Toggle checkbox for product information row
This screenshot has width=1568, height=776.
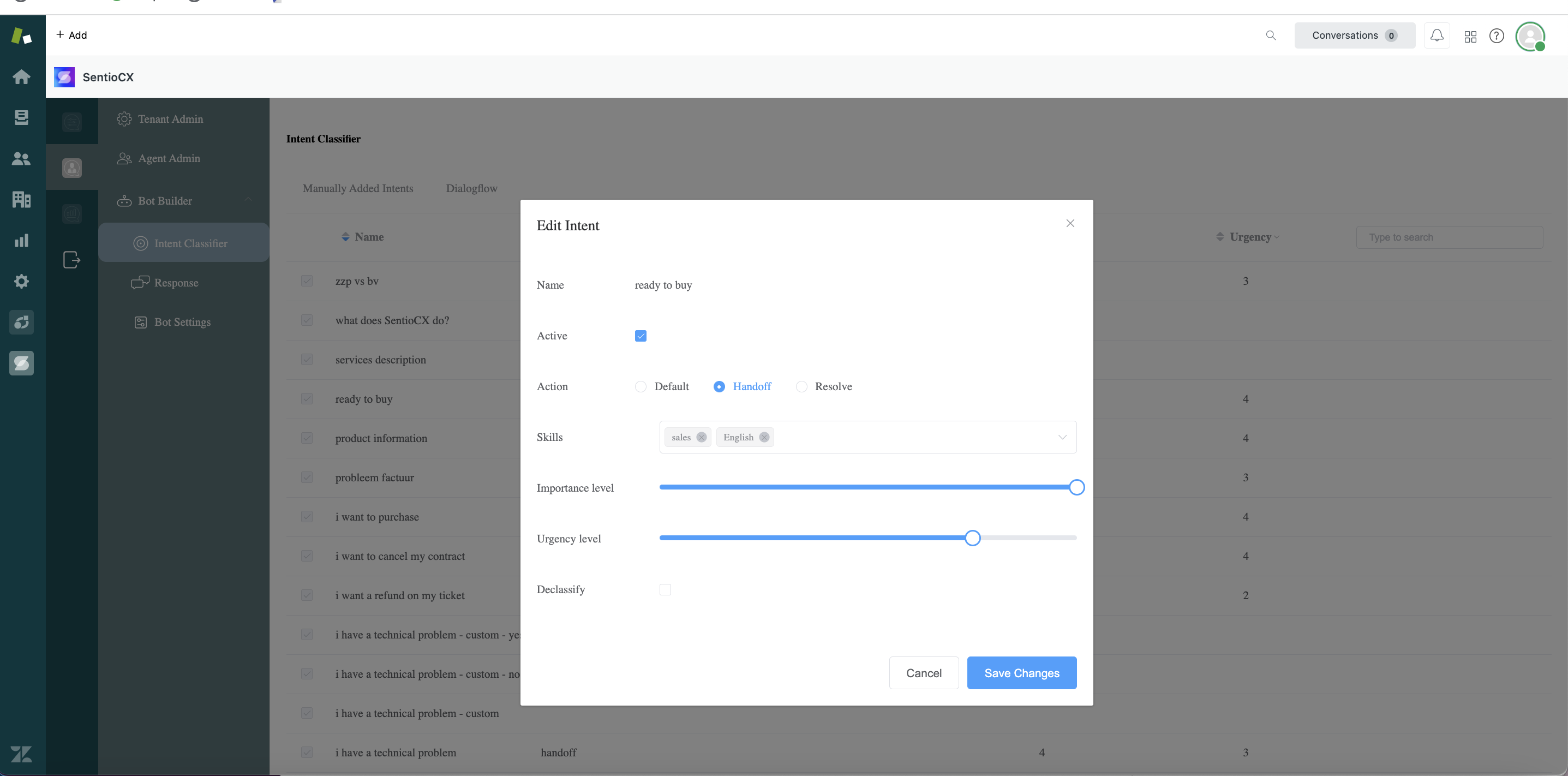(x=307, y=438)
